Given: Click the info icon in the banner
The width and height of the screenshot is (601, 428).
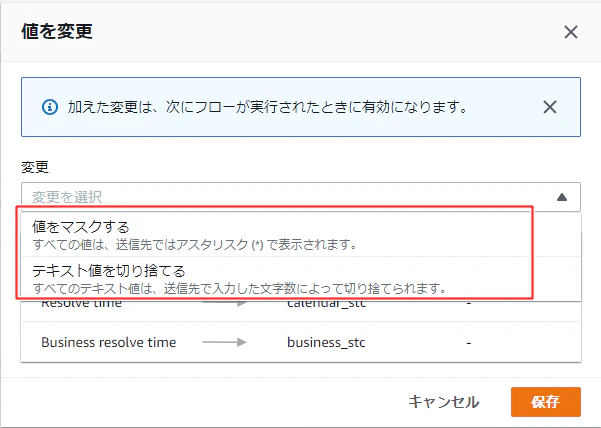Looking at the screenshot, I should click(x=50, y=107).
